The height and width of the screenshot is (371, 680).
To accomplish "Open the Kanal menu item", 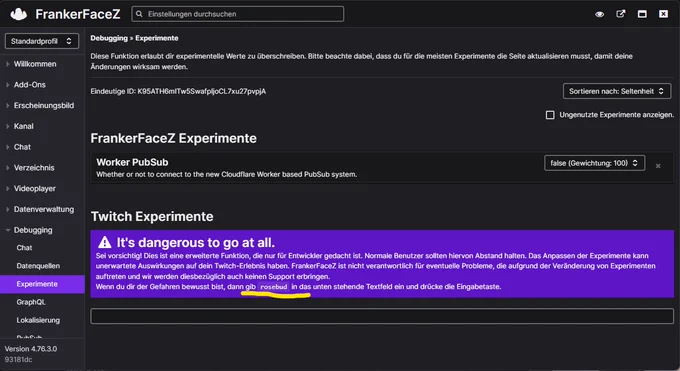I will (23, 126).
